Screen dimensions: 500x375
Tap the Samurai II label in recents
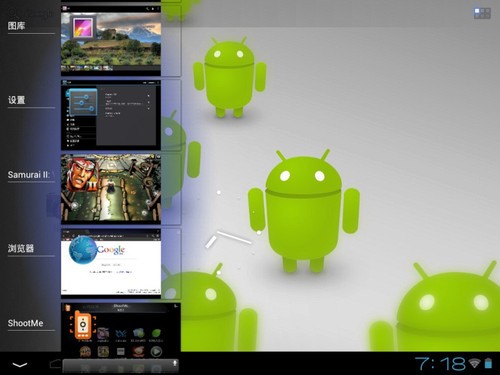point(29,174)
